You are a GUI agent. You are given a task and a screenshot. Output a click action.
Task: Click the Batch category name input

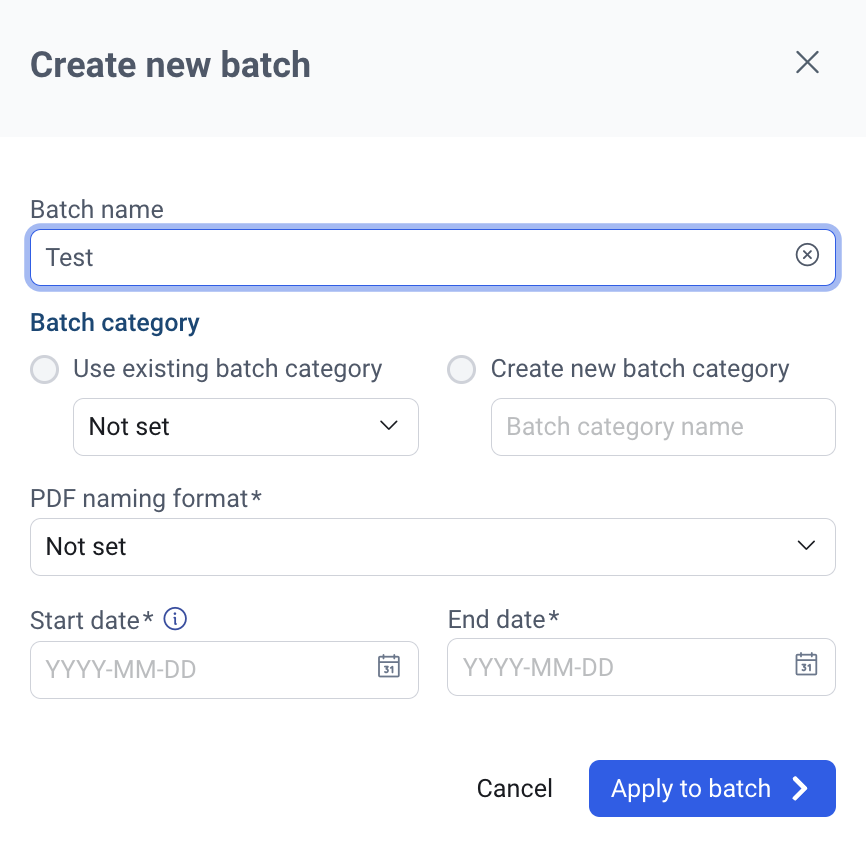(662, 427)
